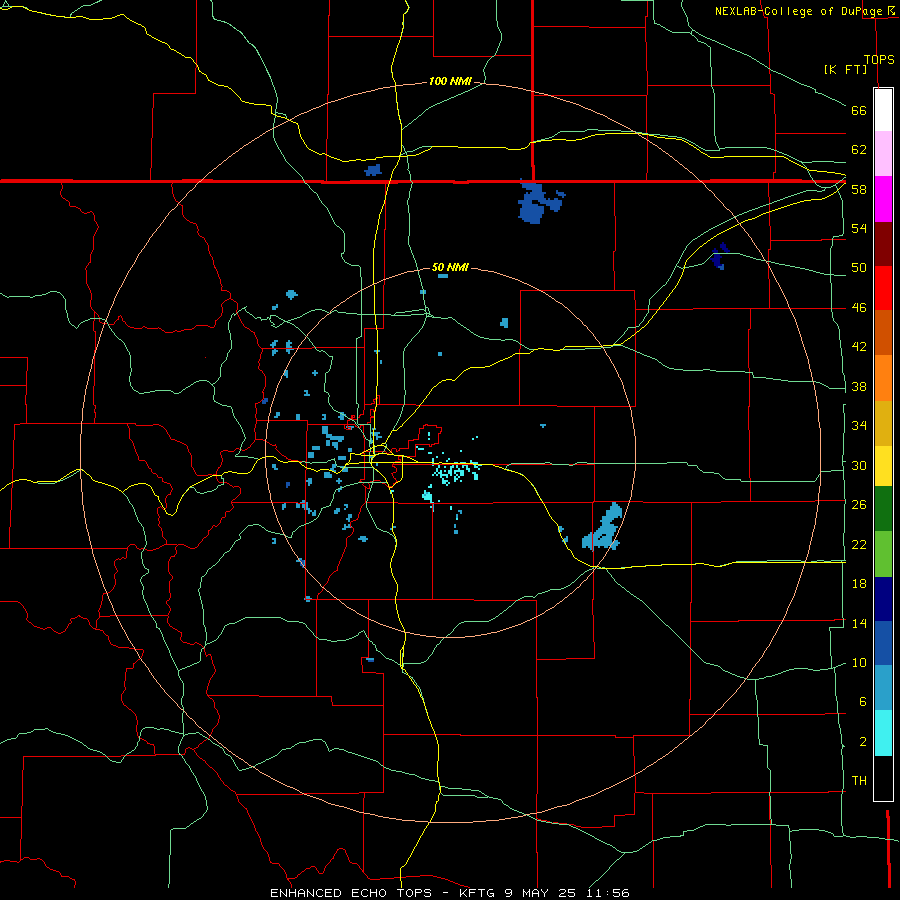Select the [K FT] units label
Viewport: 900px width, 900px height.
(845, 69)
